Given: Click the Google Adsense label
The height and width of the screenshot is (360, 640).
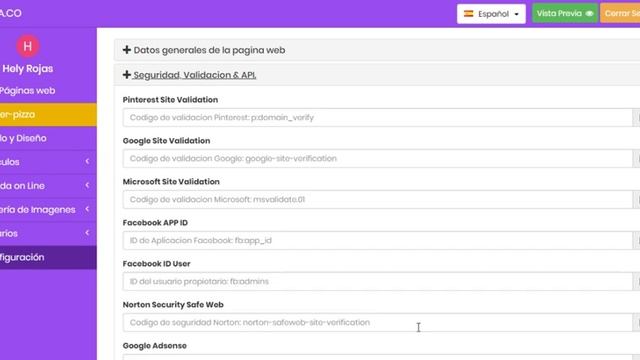Looking at the screenshot, I should tap(155, 346).
